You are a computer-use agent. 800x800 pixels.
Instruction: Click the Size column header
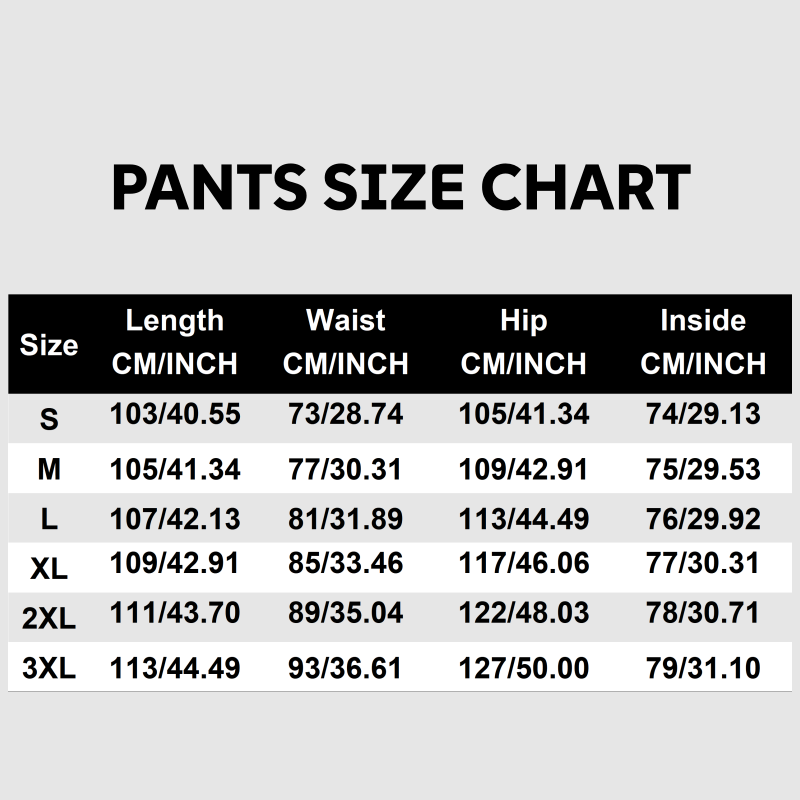click(49, 346)
